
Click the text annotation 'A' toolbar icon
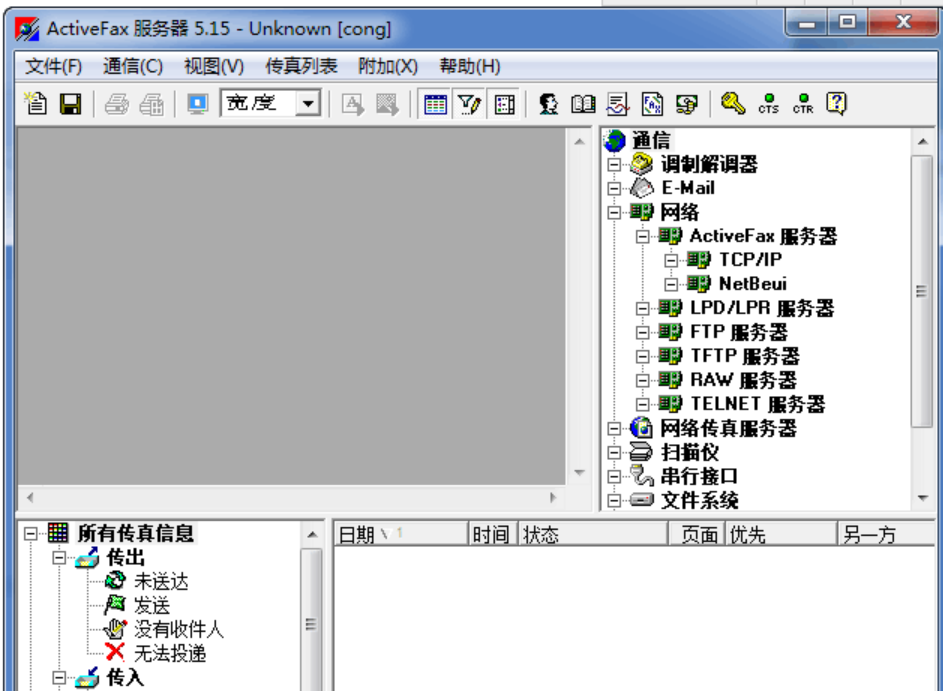pos(353,104)
